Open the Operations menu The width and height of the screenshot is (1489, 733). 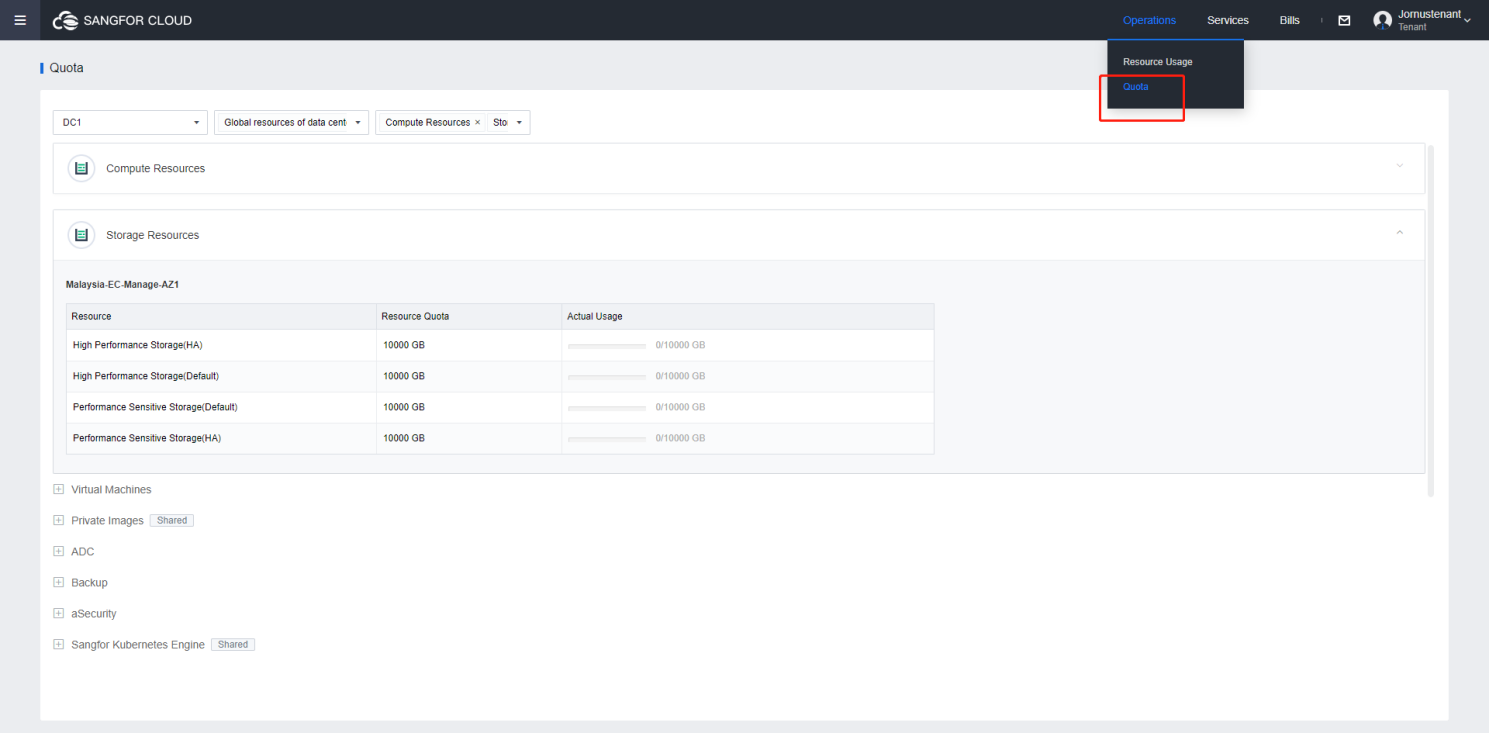(x=1149, y=20)
